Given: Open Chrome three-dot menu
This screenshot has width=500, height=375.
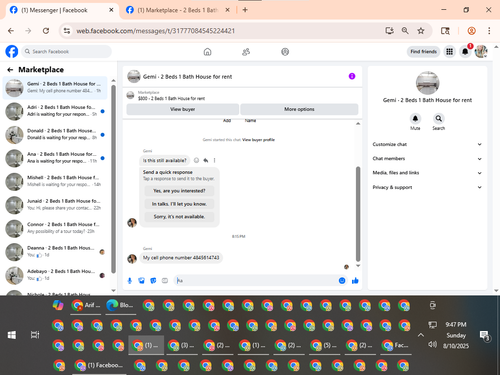Looking at the screenshot, I should 489,31.
